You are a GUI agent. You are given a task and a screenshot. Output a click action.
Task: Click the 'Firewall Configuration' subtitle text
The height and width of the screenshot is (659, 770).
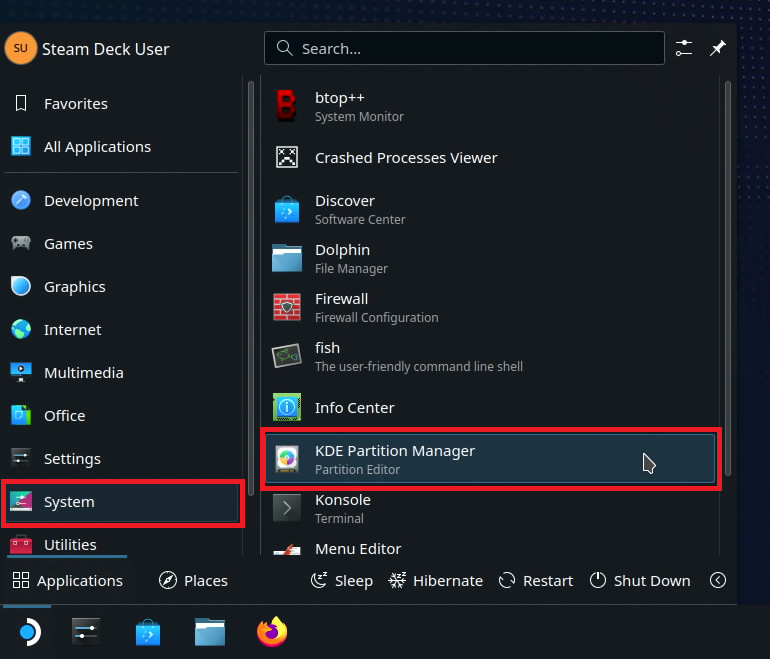pos(376,318)
